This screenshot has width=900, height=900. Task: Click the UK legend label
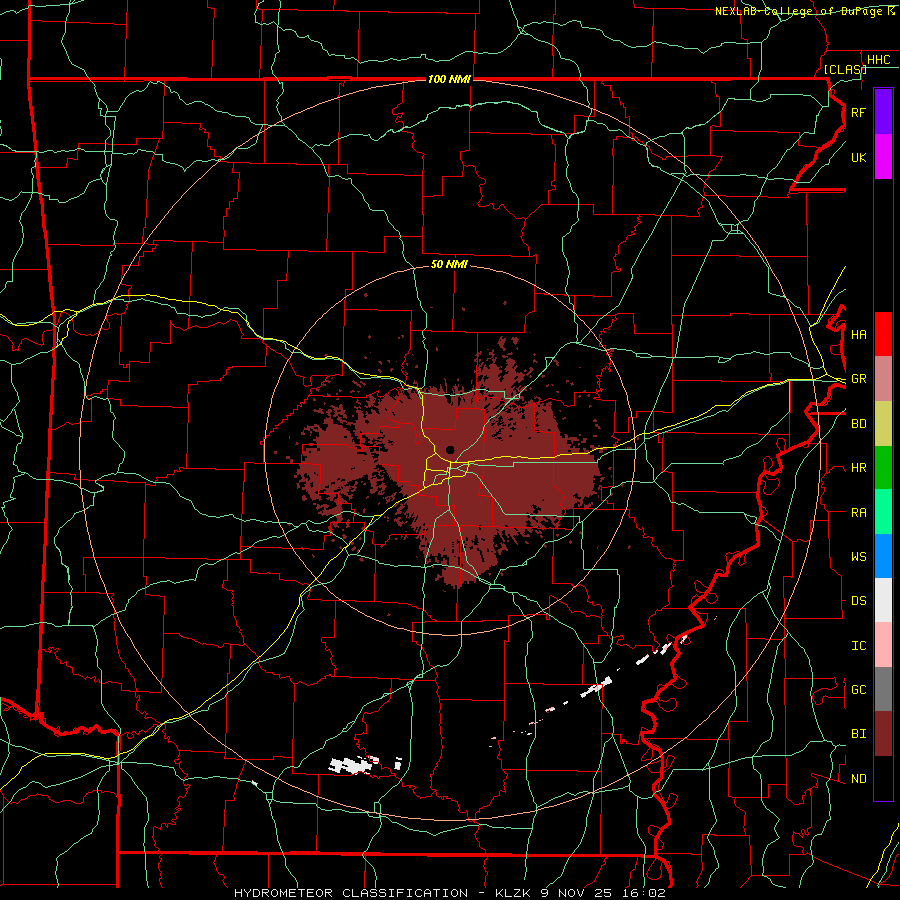tap(858, 157)
